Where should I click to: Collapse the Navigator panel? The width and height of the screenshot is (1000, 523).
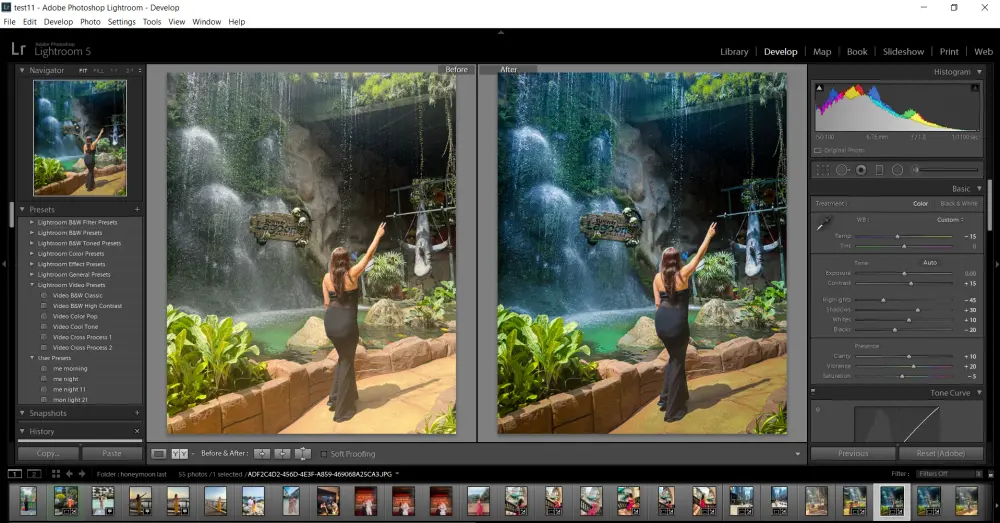(x=22, y=70)
